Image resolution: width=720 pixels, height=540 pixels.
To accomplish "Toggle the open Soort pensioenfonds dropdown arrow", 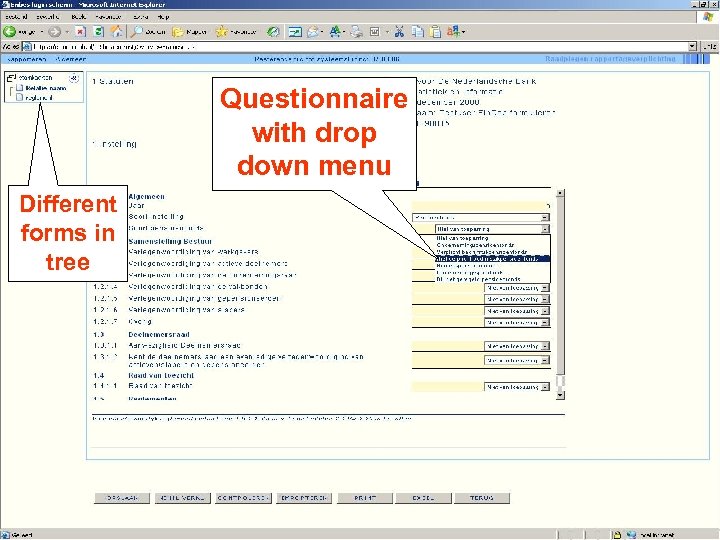I will tap(545, 229).
